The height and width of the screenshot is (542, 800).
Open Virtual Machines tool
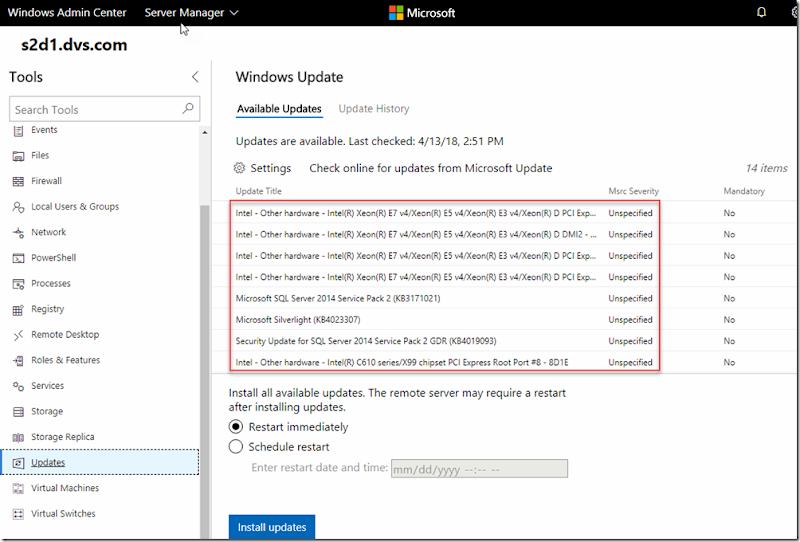click(65, 488)
